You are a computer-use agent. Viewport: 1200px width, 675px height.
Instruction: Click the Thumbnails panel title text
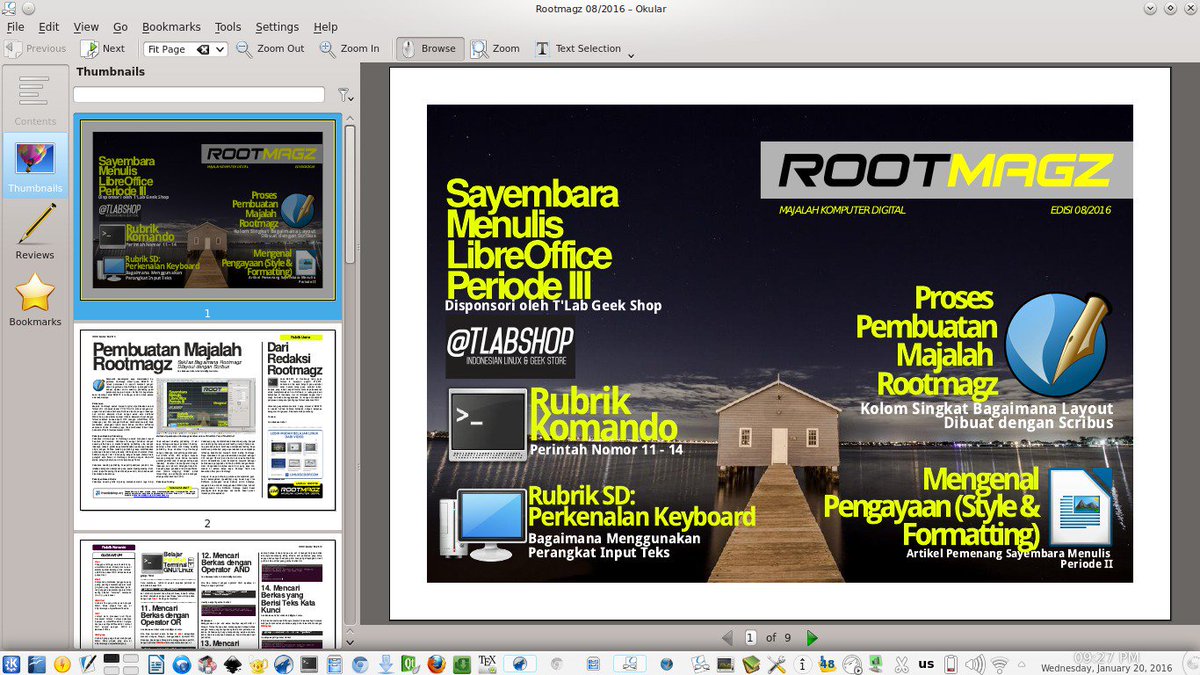click(111, 72)
